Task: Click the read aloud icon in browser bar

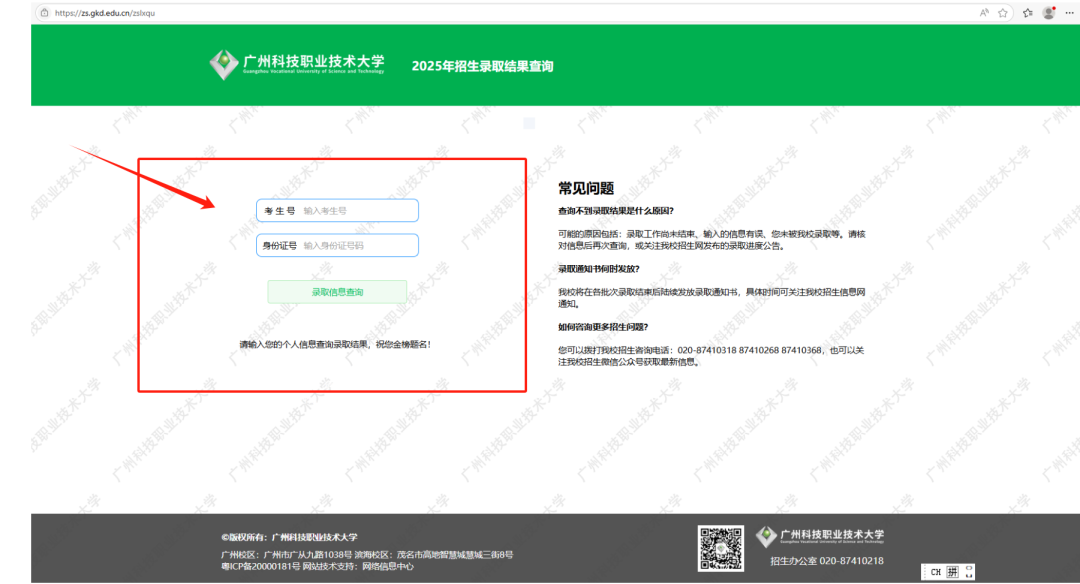Action: [984, 12]
